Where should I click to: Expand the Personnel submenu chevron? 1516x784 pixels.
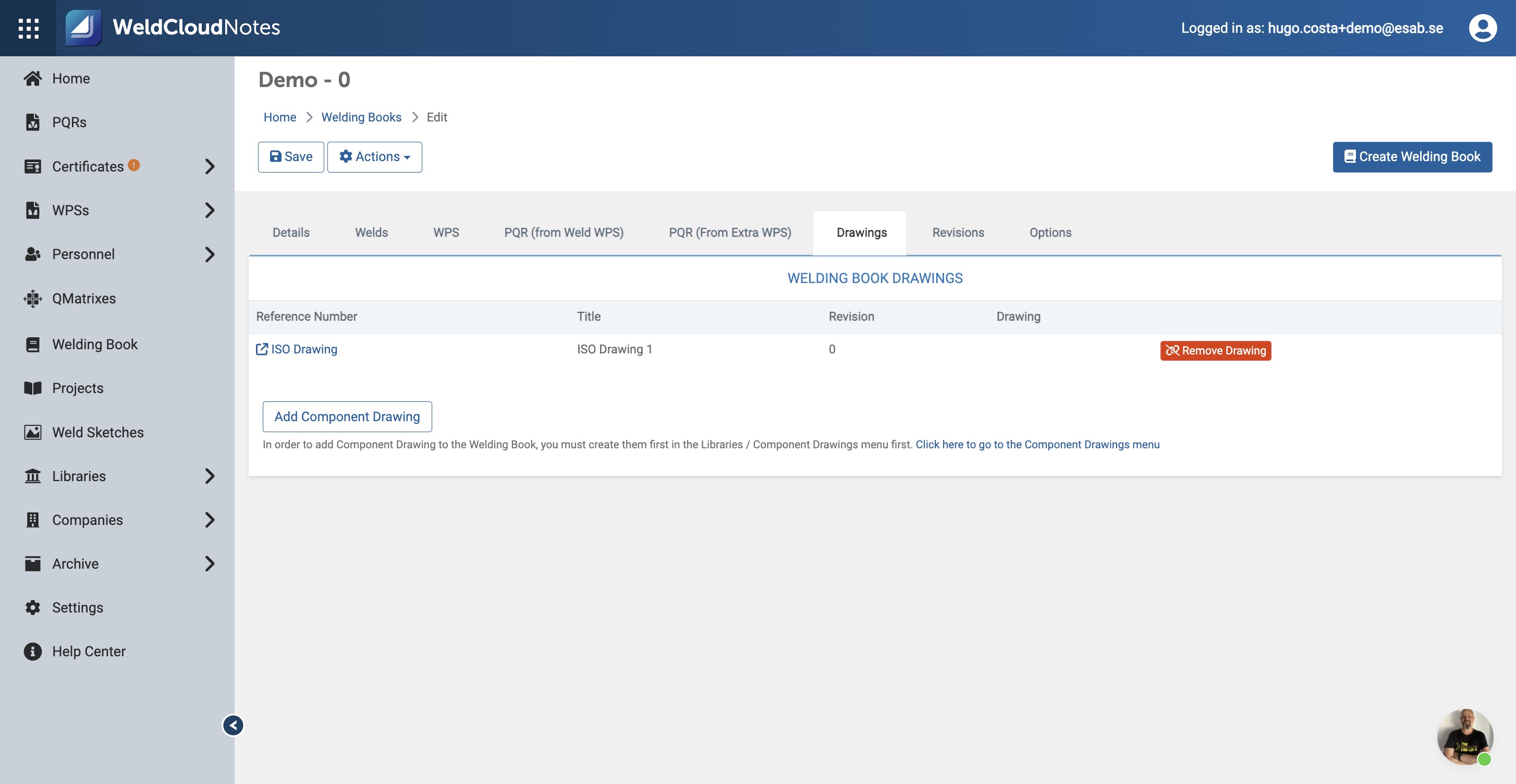[x=210, y=254]
